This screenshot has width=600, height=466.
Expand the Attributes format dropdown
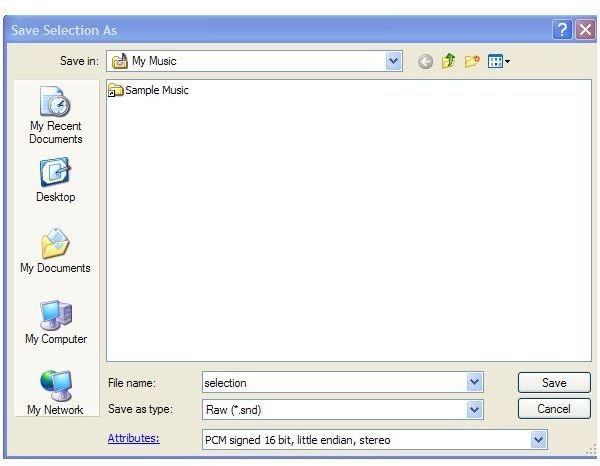(x=539, y=440)
